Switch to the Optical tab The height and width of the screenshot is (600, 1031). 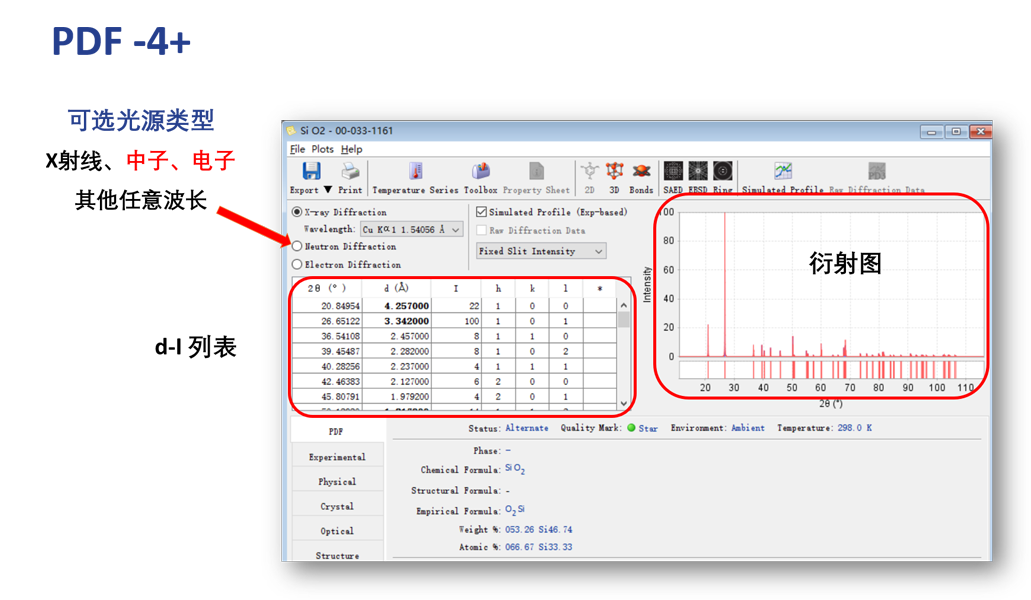coord(337,531)
